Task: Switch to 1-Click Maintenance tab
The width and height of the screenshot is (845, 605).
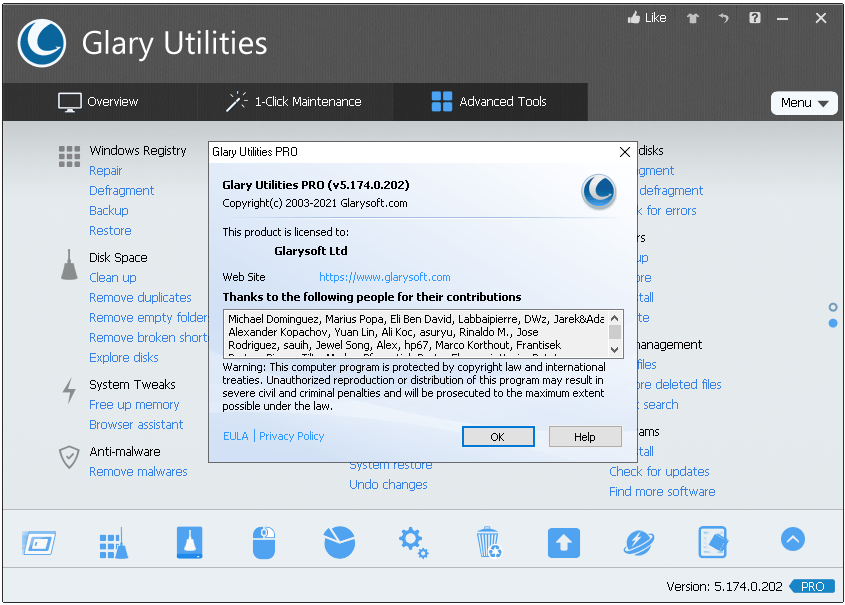Action: pyautogui.click(x=294, y=101)
